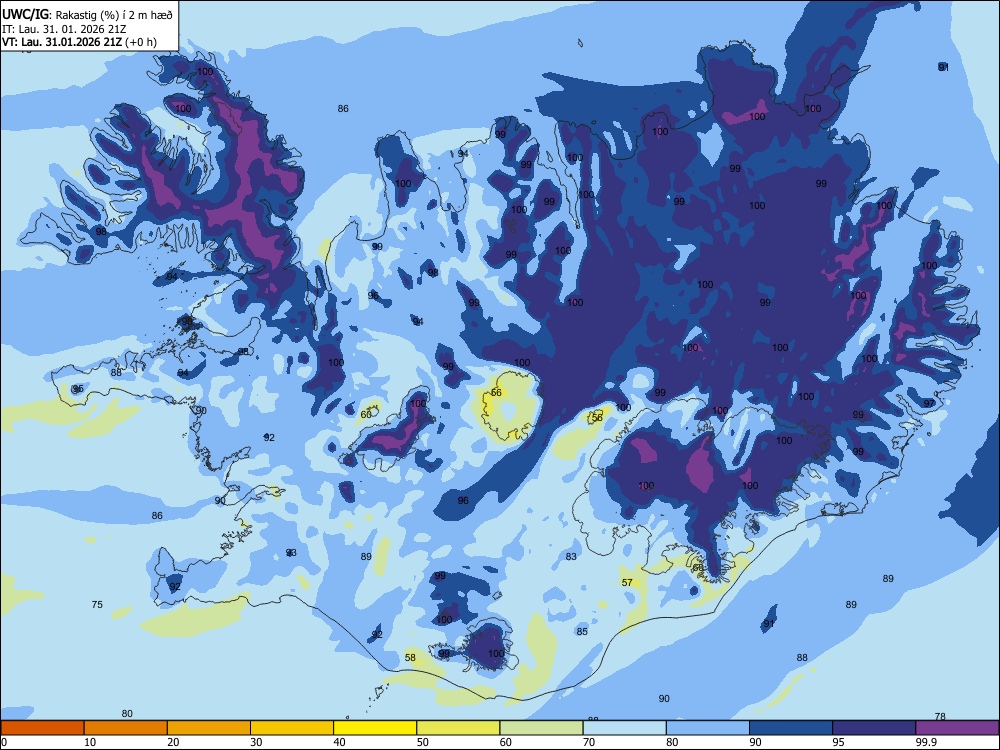
Task: Click the 30–40% amber legend swatch
Action: coord(292,728)
